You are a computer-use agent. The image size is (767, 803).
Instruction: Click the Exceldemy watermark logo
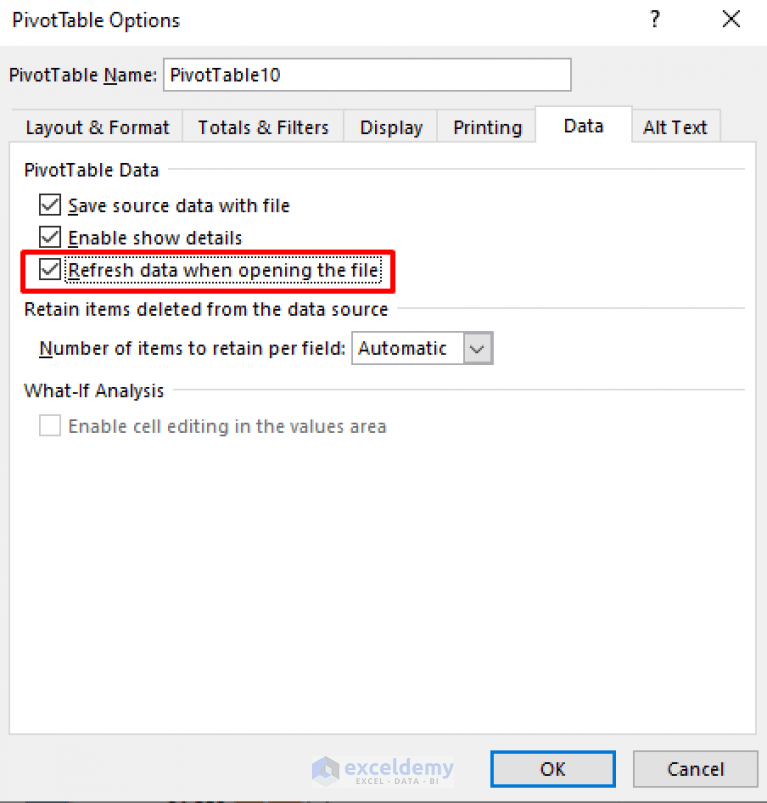click(383, 769)
